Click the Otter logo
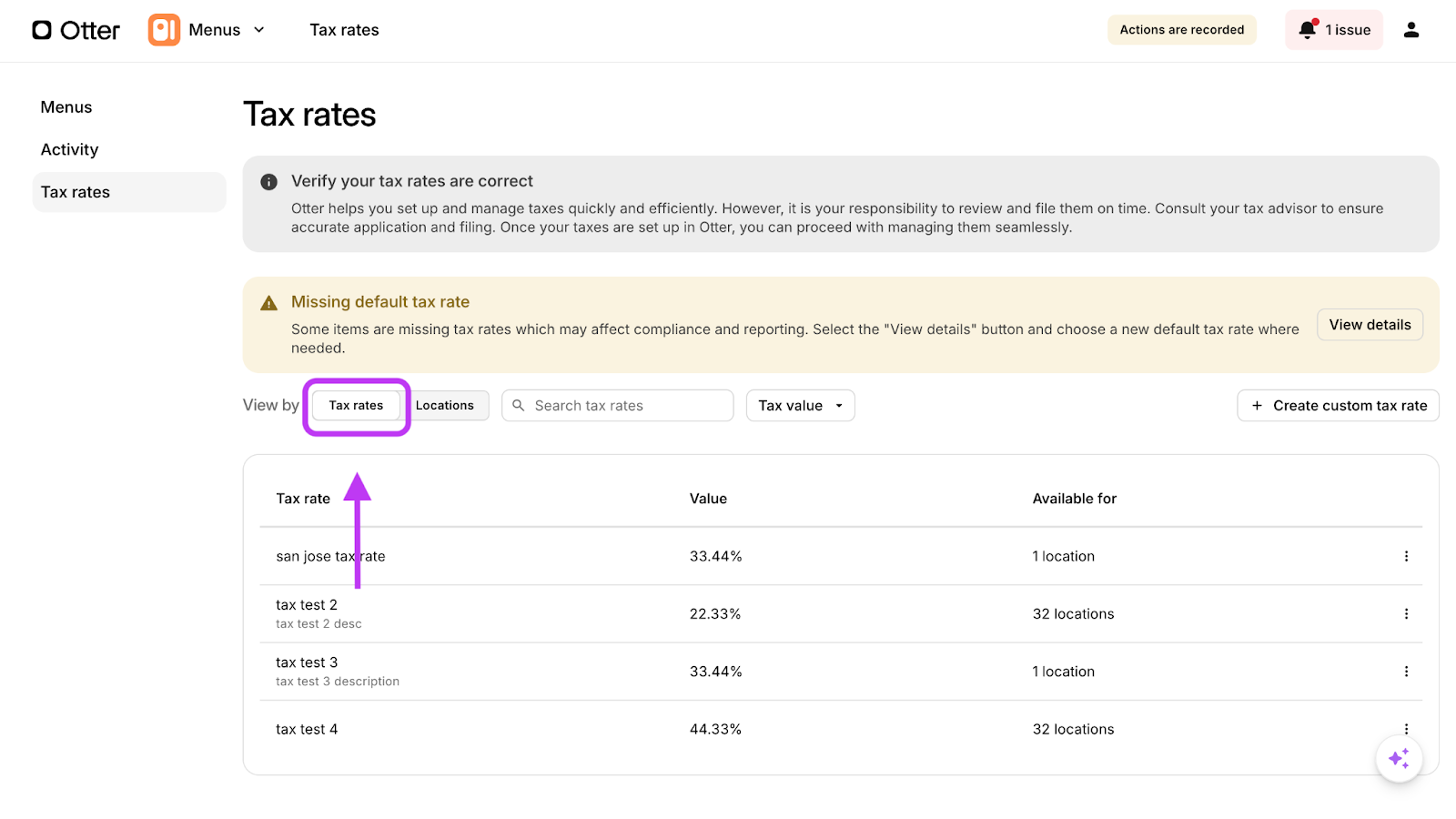 (76, 30)
